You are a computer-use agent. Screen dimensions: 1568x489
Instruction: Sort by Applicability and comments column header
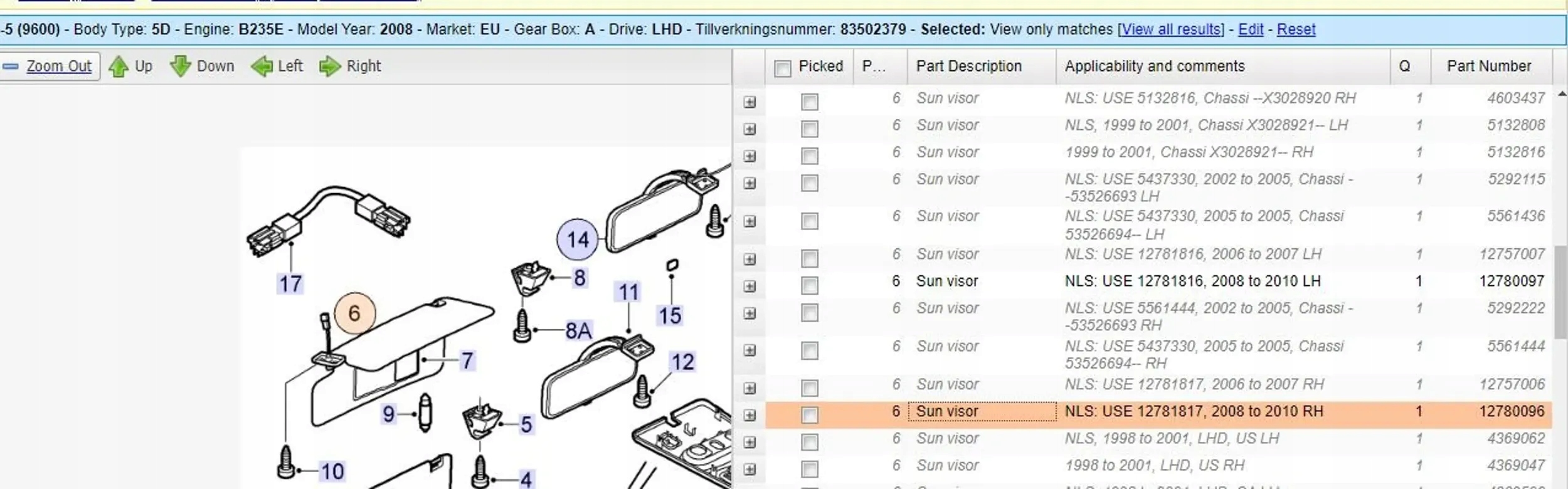(x=1223, y=66)
